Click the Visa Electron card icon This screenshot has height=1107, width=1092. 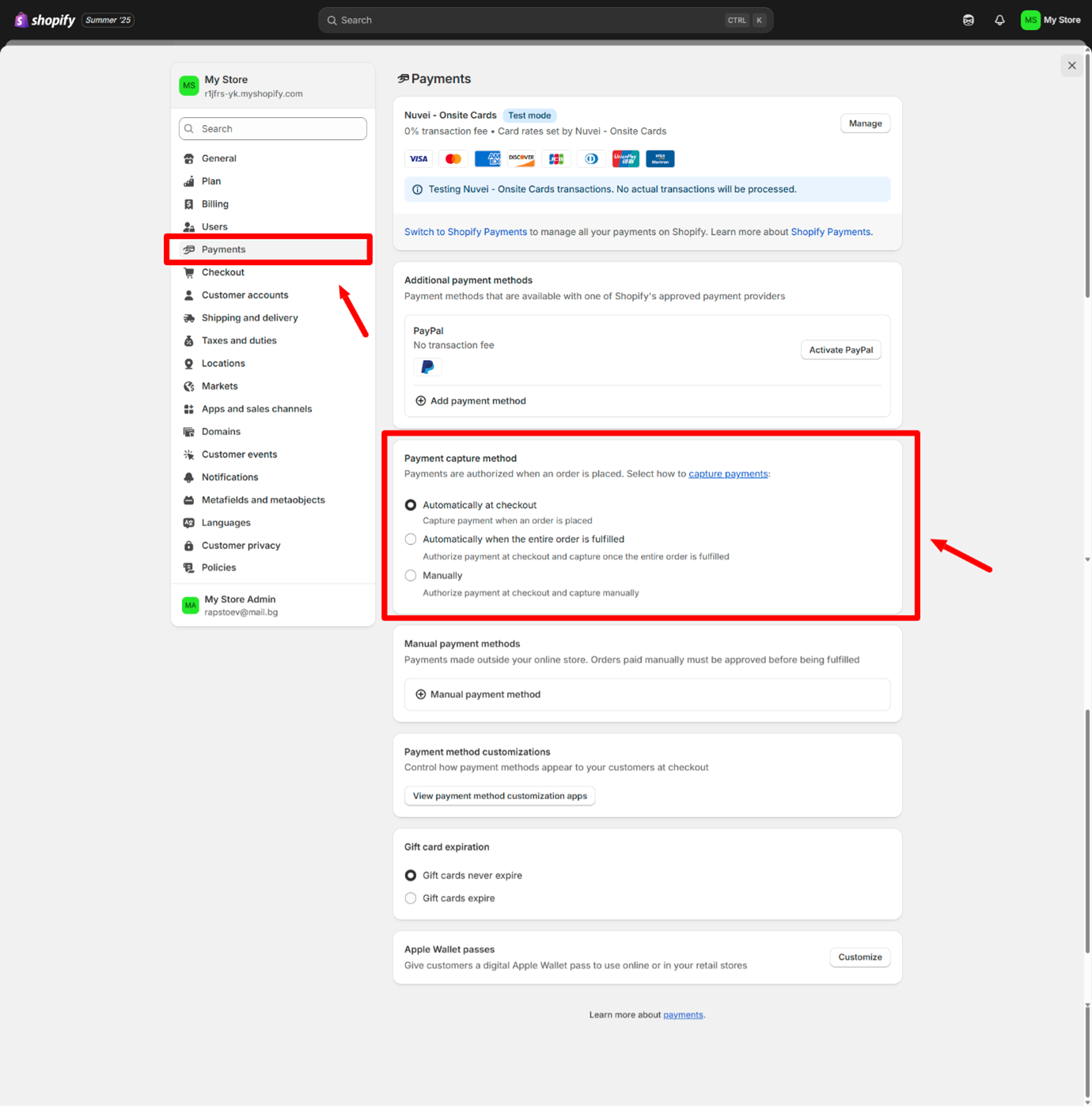coord(660,159)
